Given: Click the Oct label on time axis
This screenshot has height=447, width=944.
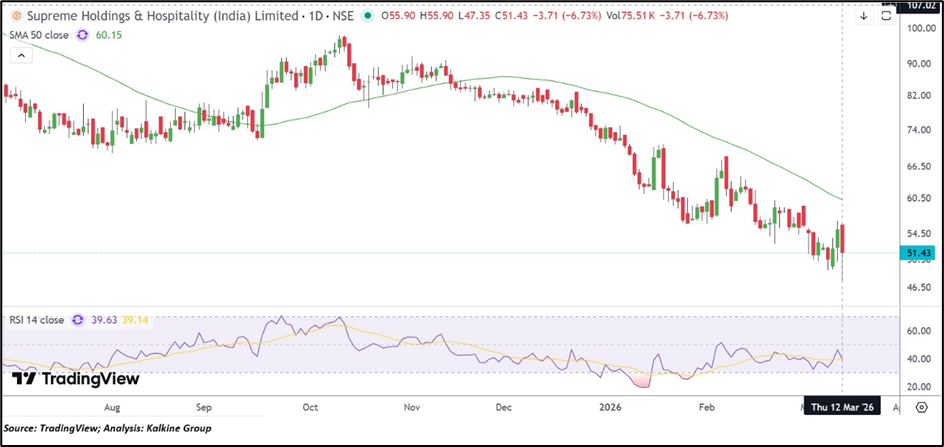Looking at the screenshot, I should pyautogui.click(x=310, y=408).
